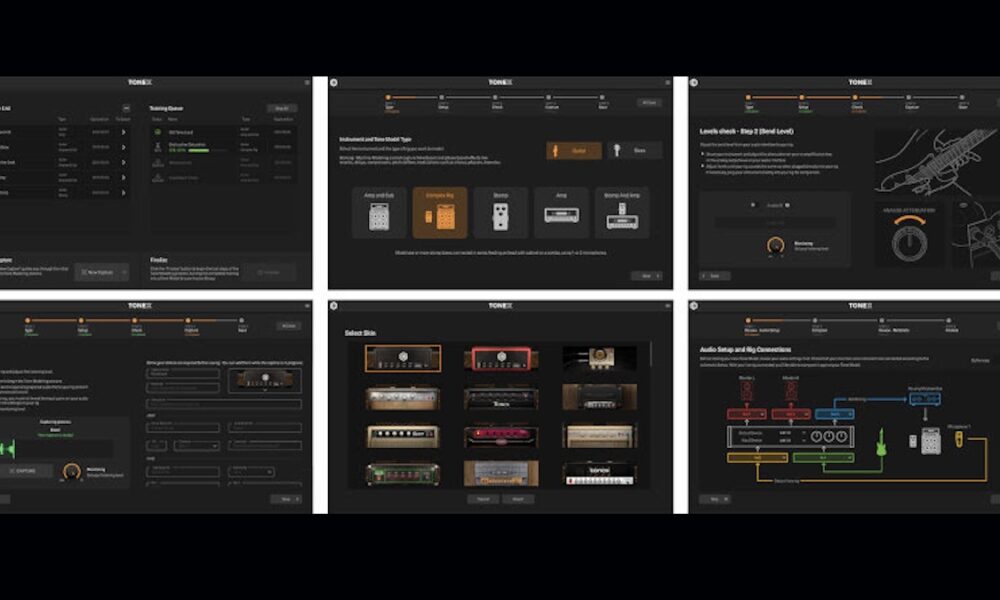
Task: Open hamburger menu in Training Queue window
Action: coord(307,82)
